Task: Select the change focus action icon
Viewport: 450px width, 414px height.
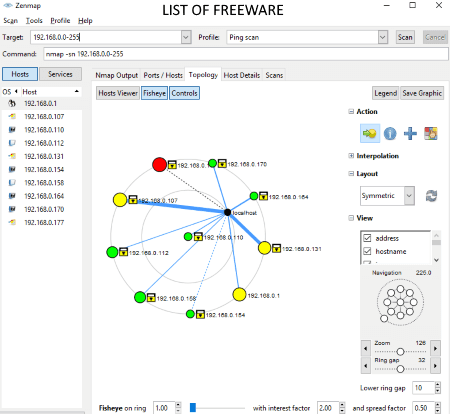Action: point(370,134)
